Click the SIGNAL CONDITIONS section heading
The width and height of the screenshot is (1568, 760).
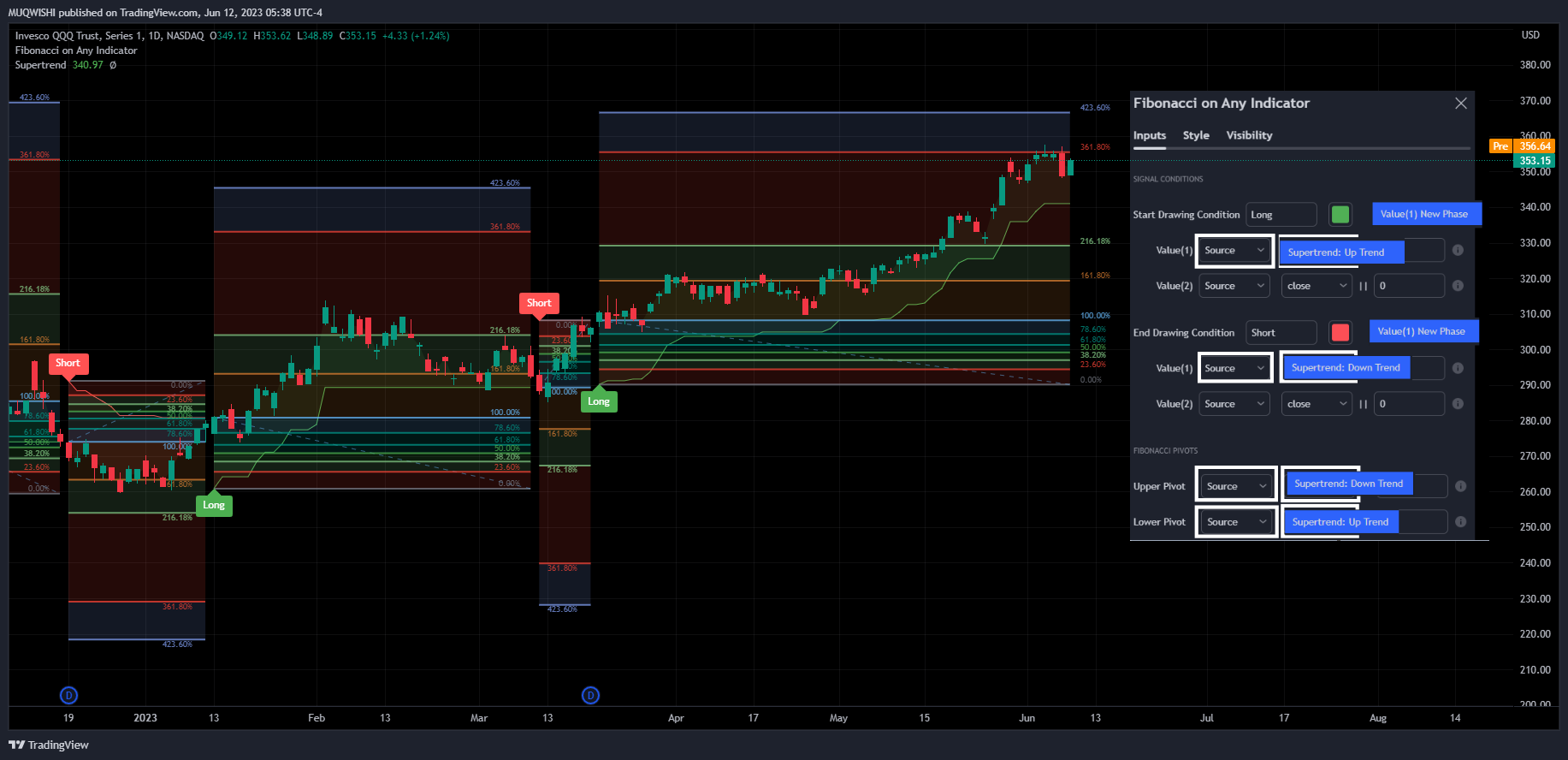pos(1168,179)
